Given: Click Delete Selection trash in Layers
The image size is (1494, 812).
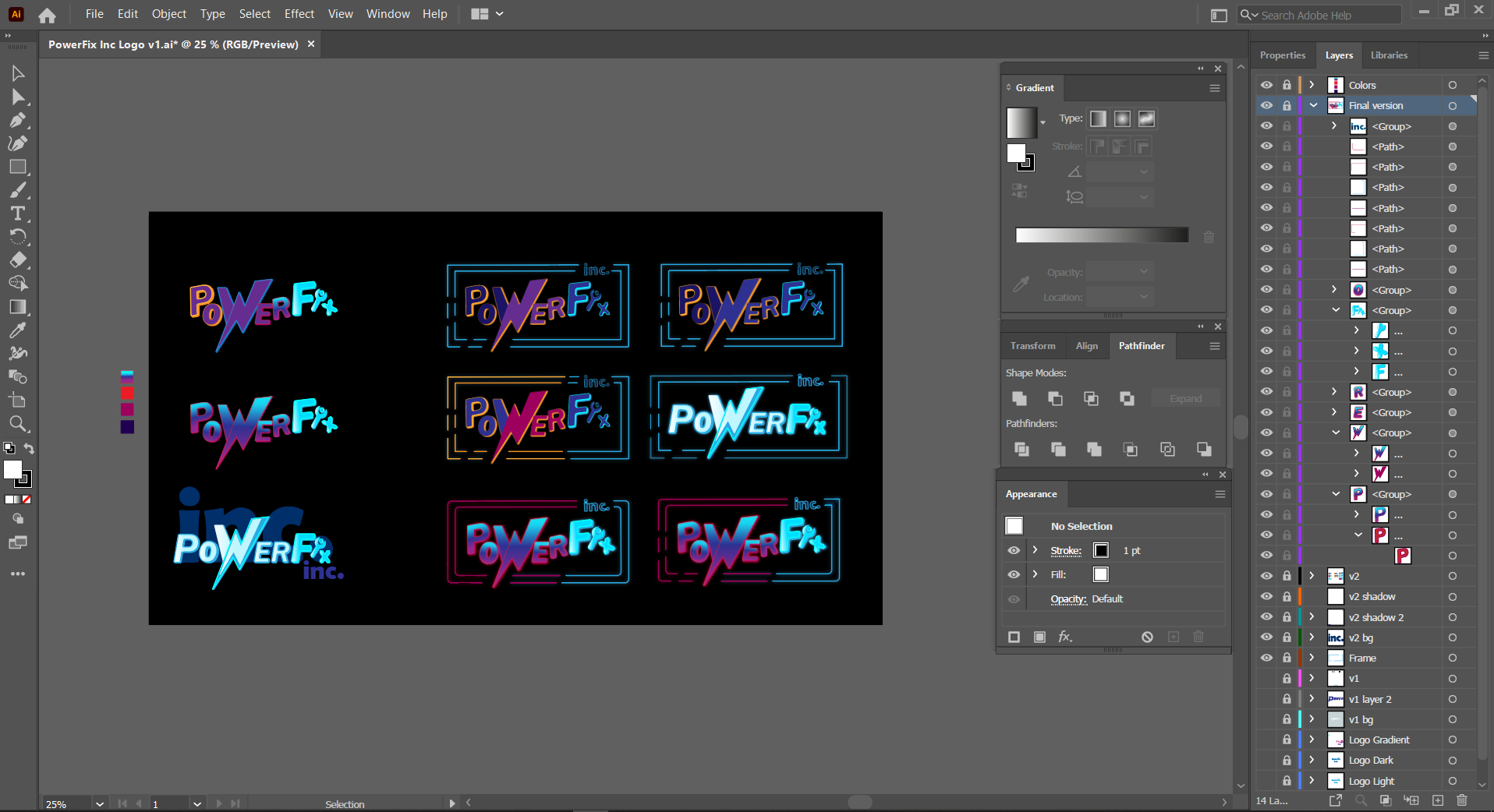Looking at the screenshot, I should pyautogui.click(x=1462, y=800).
